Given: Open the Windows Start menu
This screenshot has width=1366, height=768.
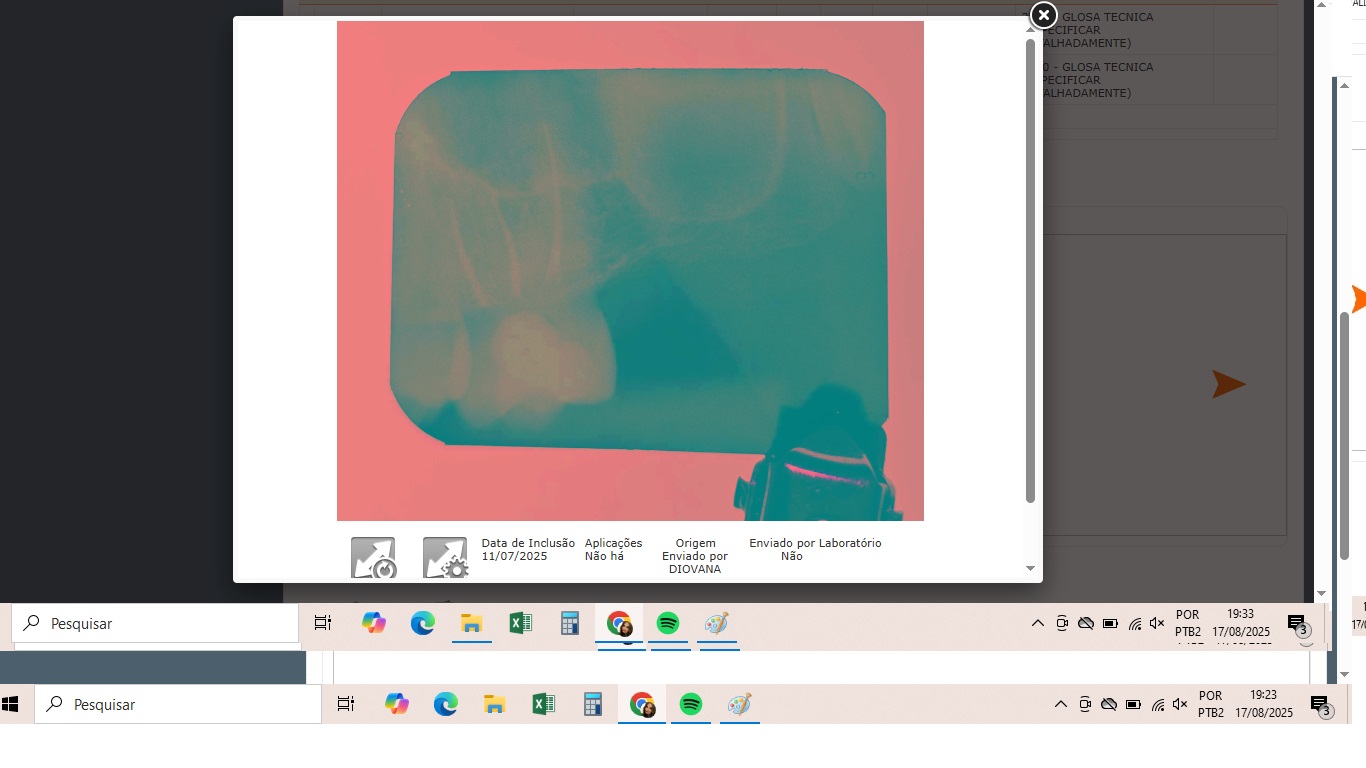Looking at the screenshot, I should click(x=11, y=704).
